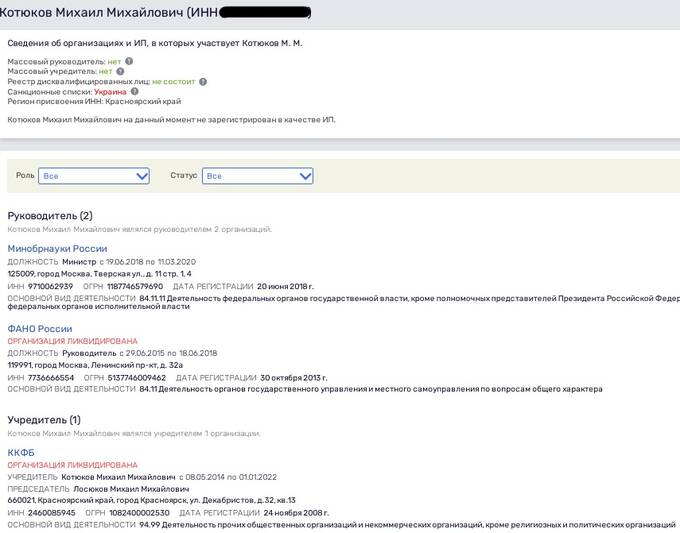Click the red Украина sanctions label
This screenshot has height=533, width=680.
click(x=110, y=92)
